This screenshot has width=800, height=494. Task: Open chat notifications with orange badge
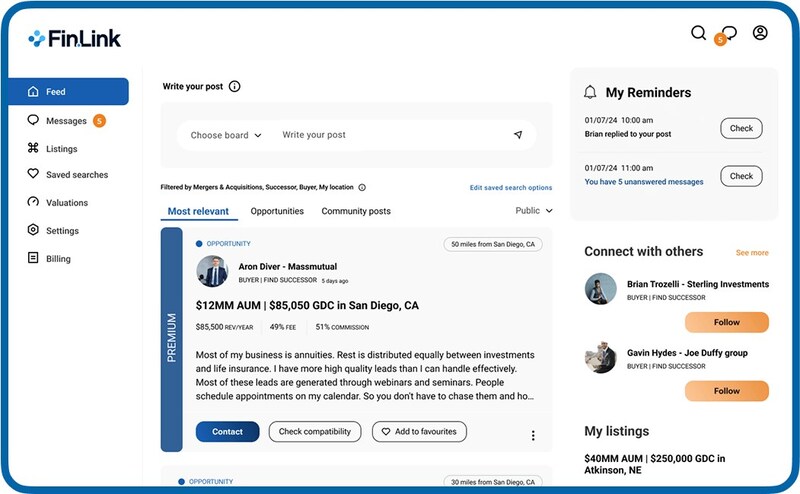[727, 35]
